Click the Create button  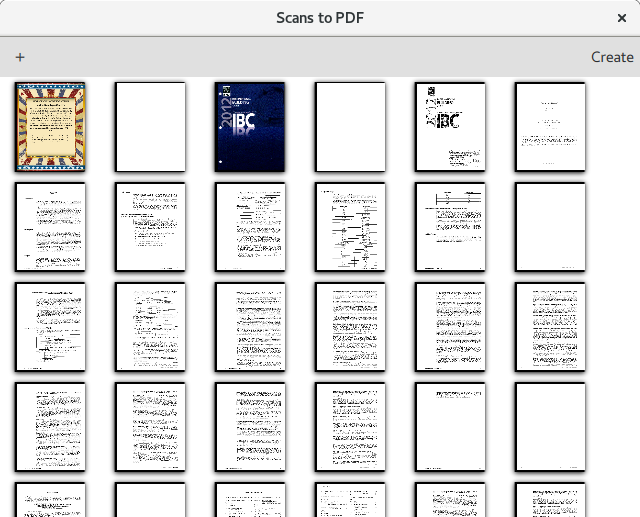point(612,57)
